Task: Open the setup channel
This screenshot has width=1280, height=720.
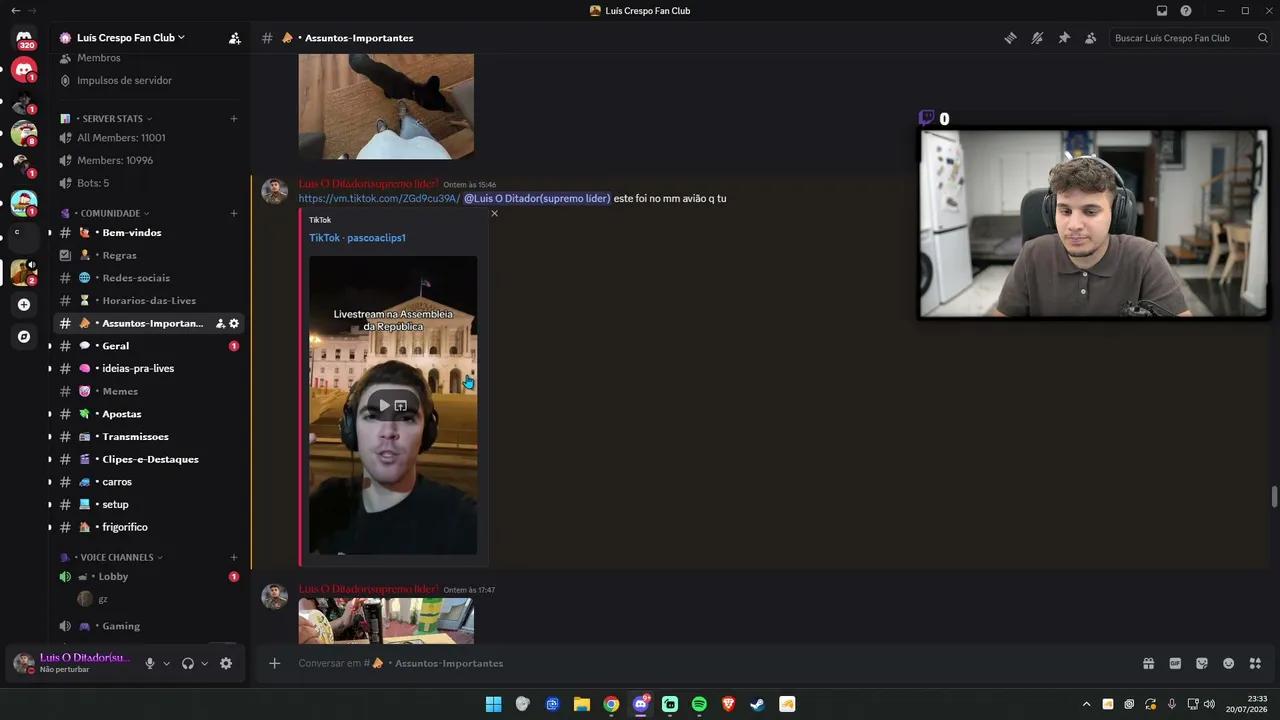Action: click(x=148, y=505)
